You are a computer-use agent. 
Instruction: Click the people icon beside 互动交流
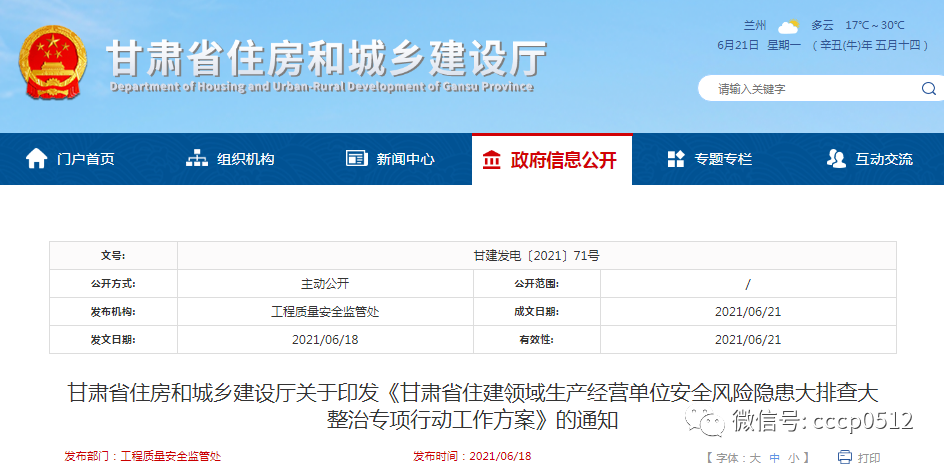click(836, 159)
